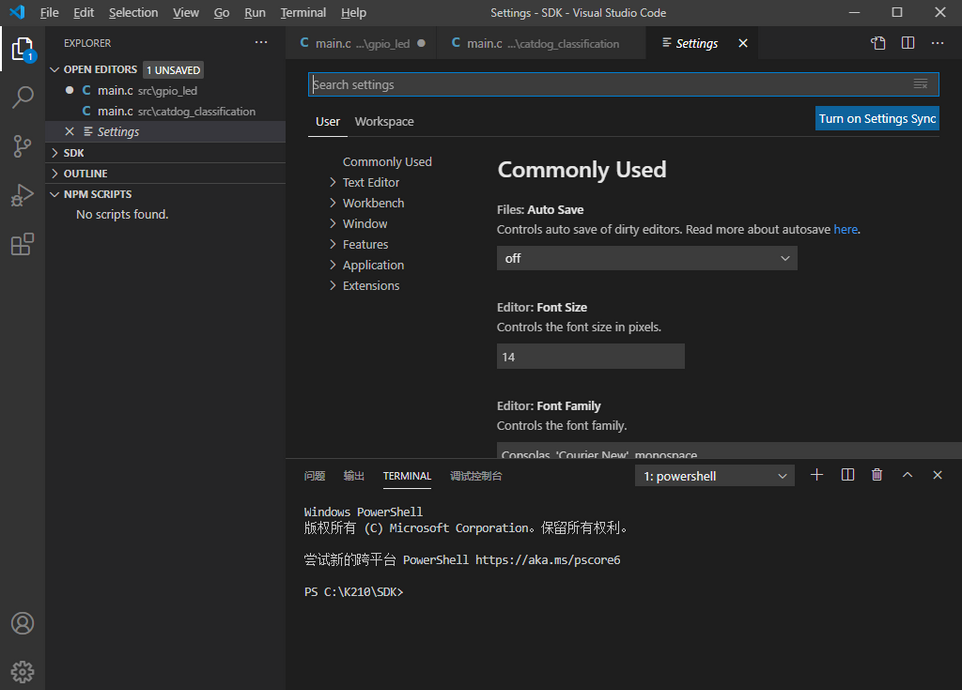Click the Font Size value field

pyautogui.click(x=590, y=357)
